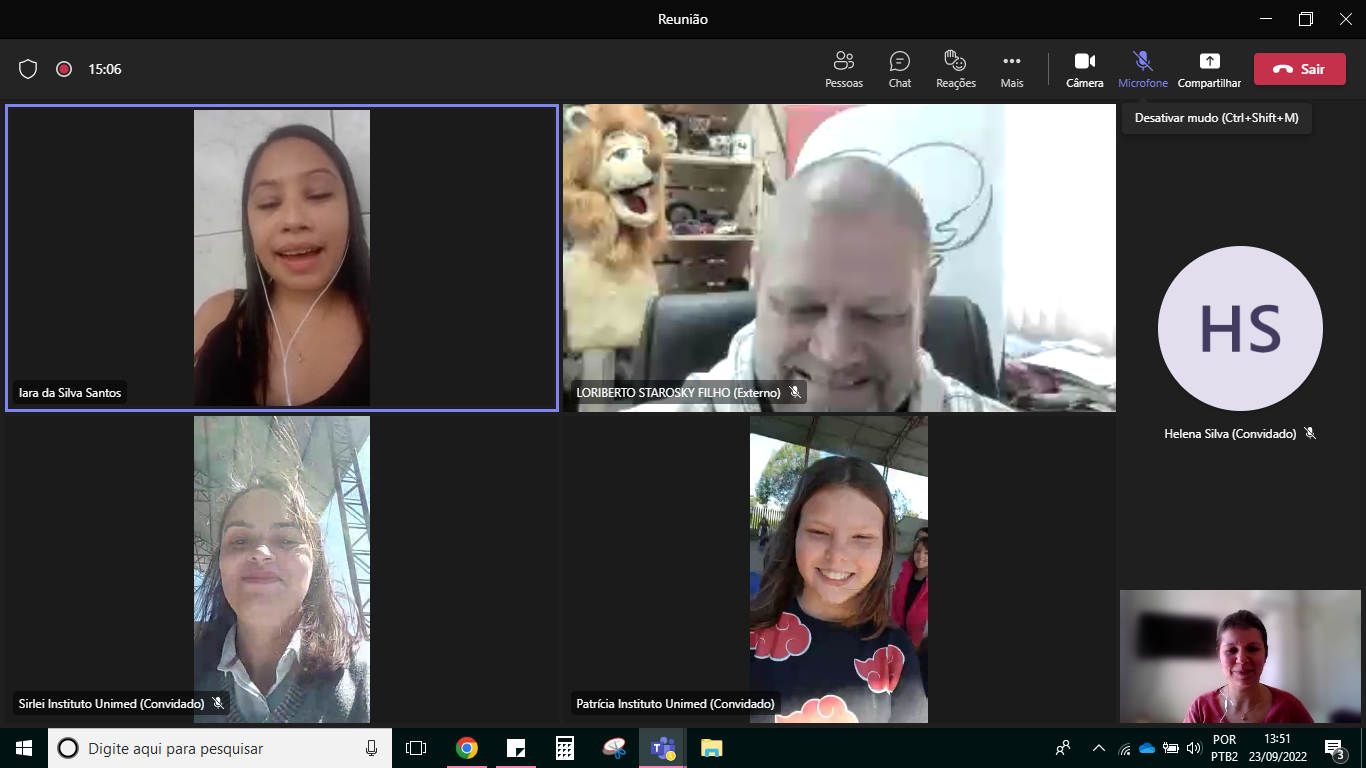Click the OneDrive cloud tray icon
The image size is (1366, 768).
pos(1147,748)
